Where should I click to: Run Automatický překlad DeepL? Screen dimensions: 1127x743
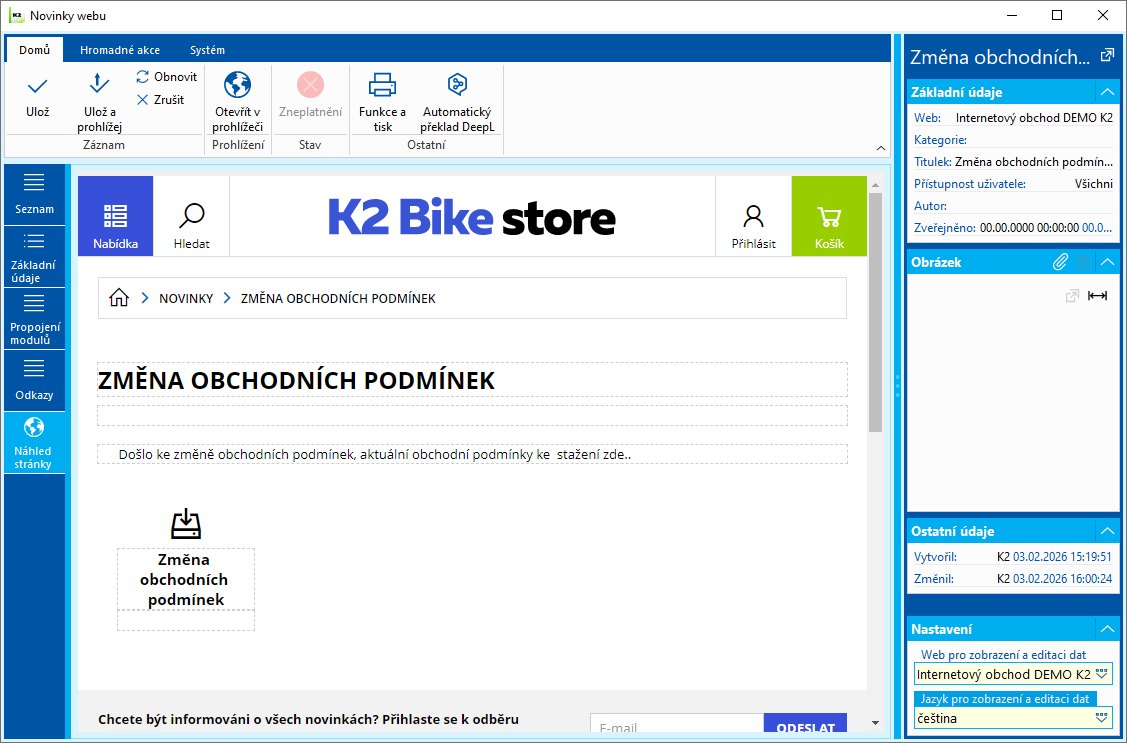pyautogui.click(x=457, y=102)
